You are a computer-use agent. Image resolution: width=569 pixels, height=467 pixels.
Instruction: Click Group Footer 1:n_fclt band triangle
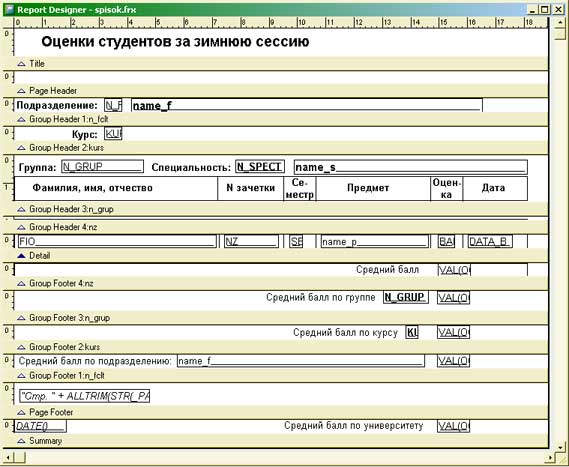coord(21,376)
